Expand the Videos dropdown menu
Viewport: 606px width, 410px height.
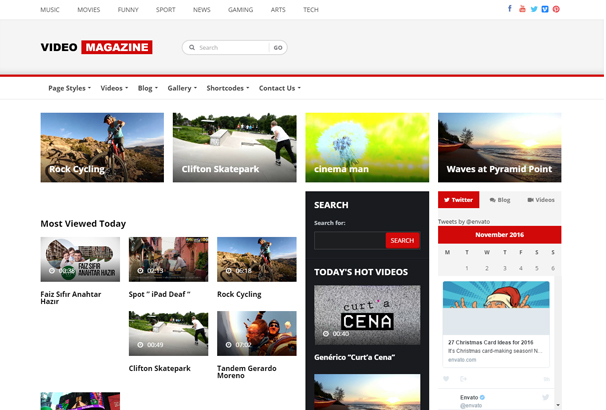(114, 88)
